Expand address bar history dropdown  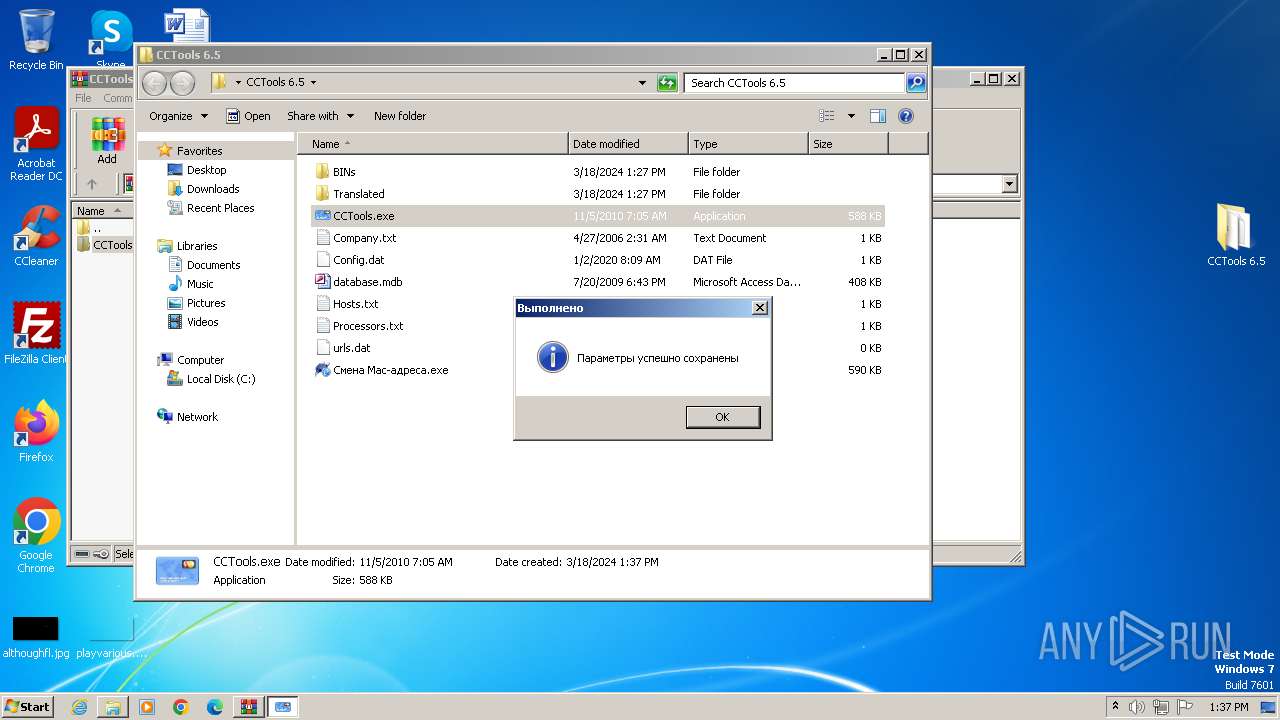642,83
